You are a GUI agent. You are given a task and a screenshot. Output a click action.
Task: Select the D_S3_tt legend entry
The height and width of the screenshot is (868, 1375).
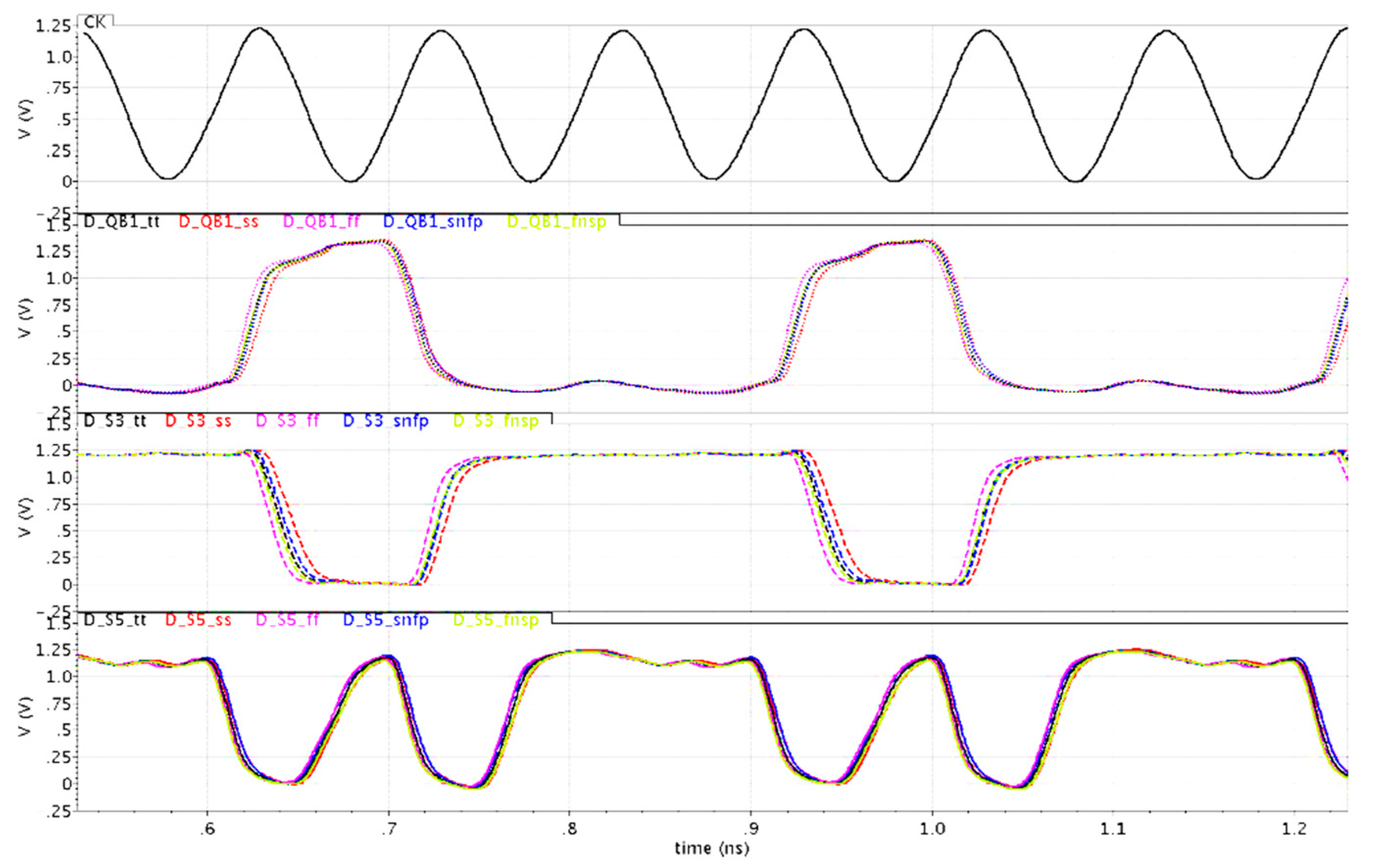tap(115, 421)
